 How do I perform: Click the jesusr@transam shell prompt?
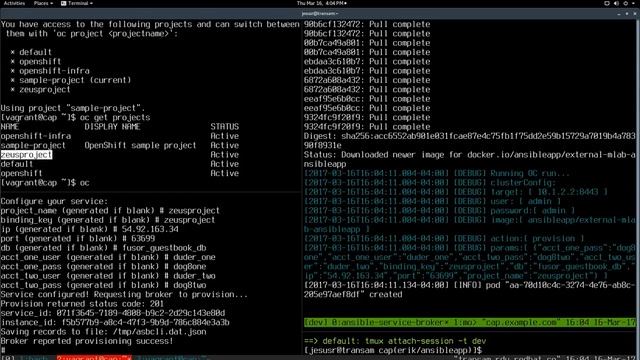(x=393, y=351)
